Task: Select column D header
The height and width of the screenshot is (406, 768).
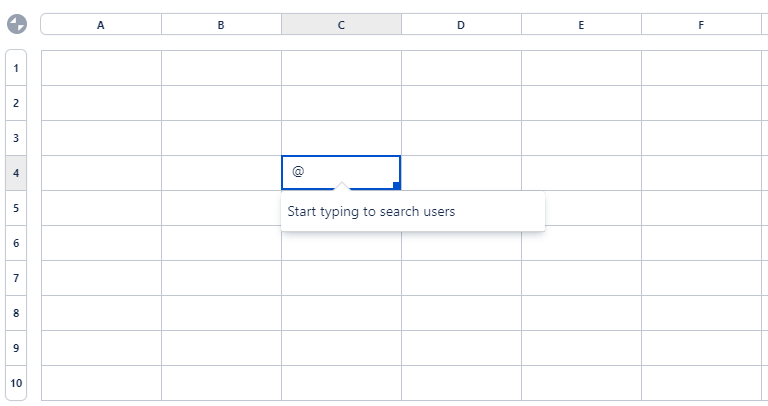Action: 461,25
